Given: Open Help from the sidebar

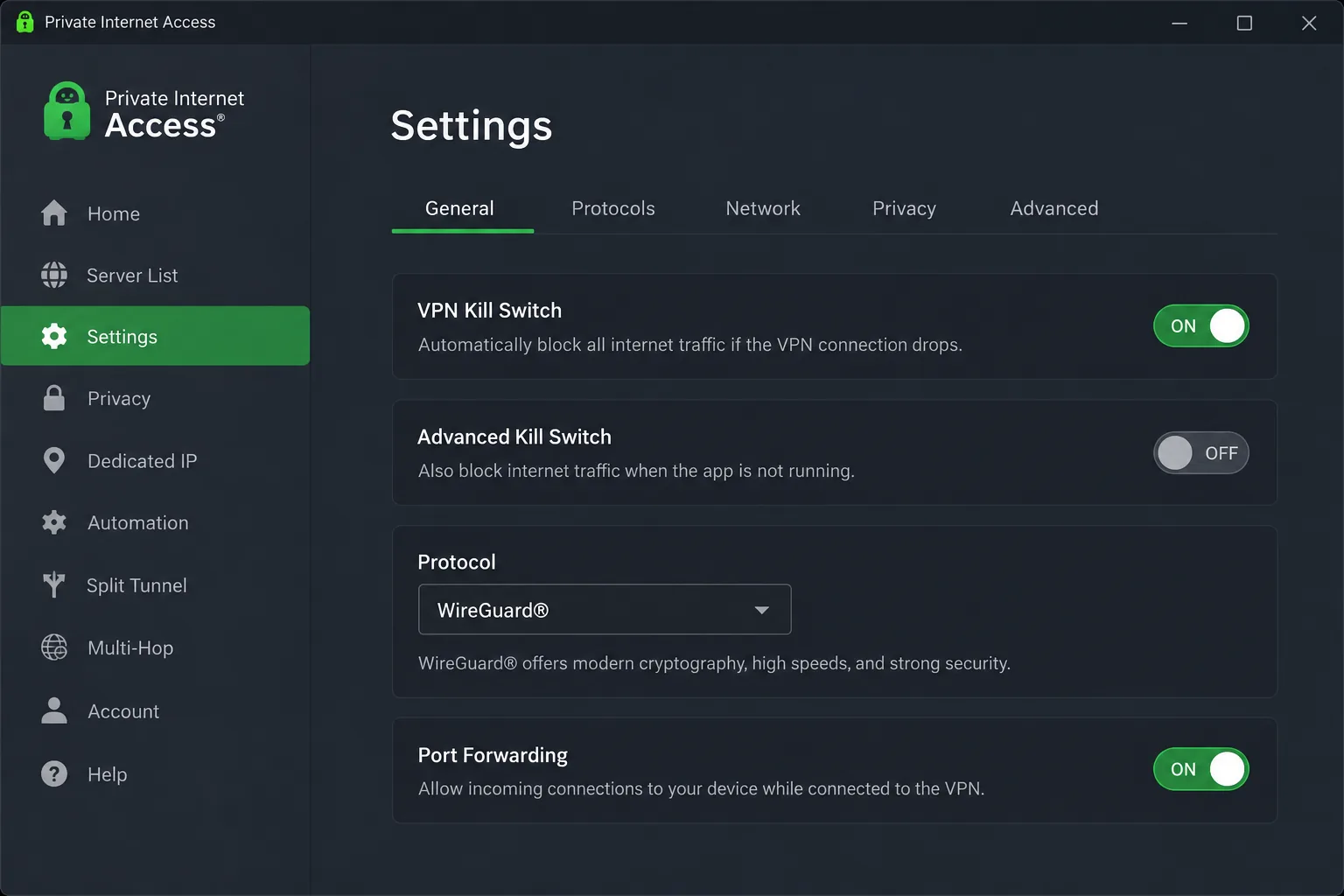Looking at the screenshot, I should point(108,774).
